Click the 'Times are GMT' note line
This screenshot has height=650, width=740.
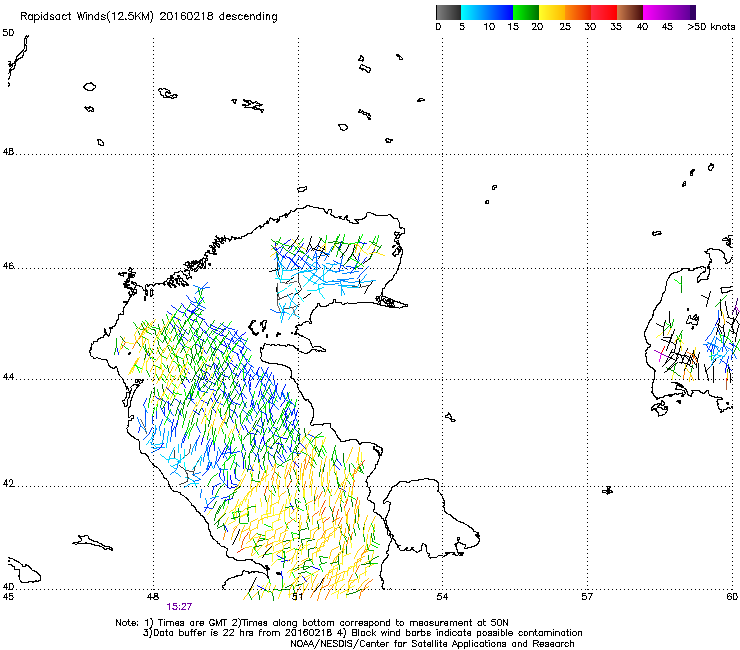click(x=312, y=623)
